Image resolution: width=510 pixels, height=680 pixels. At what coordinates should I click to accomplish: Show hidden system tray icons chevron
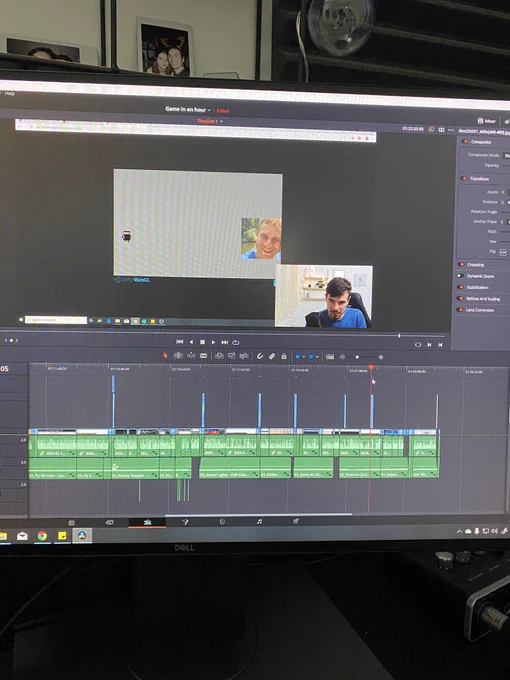point(459,531)
